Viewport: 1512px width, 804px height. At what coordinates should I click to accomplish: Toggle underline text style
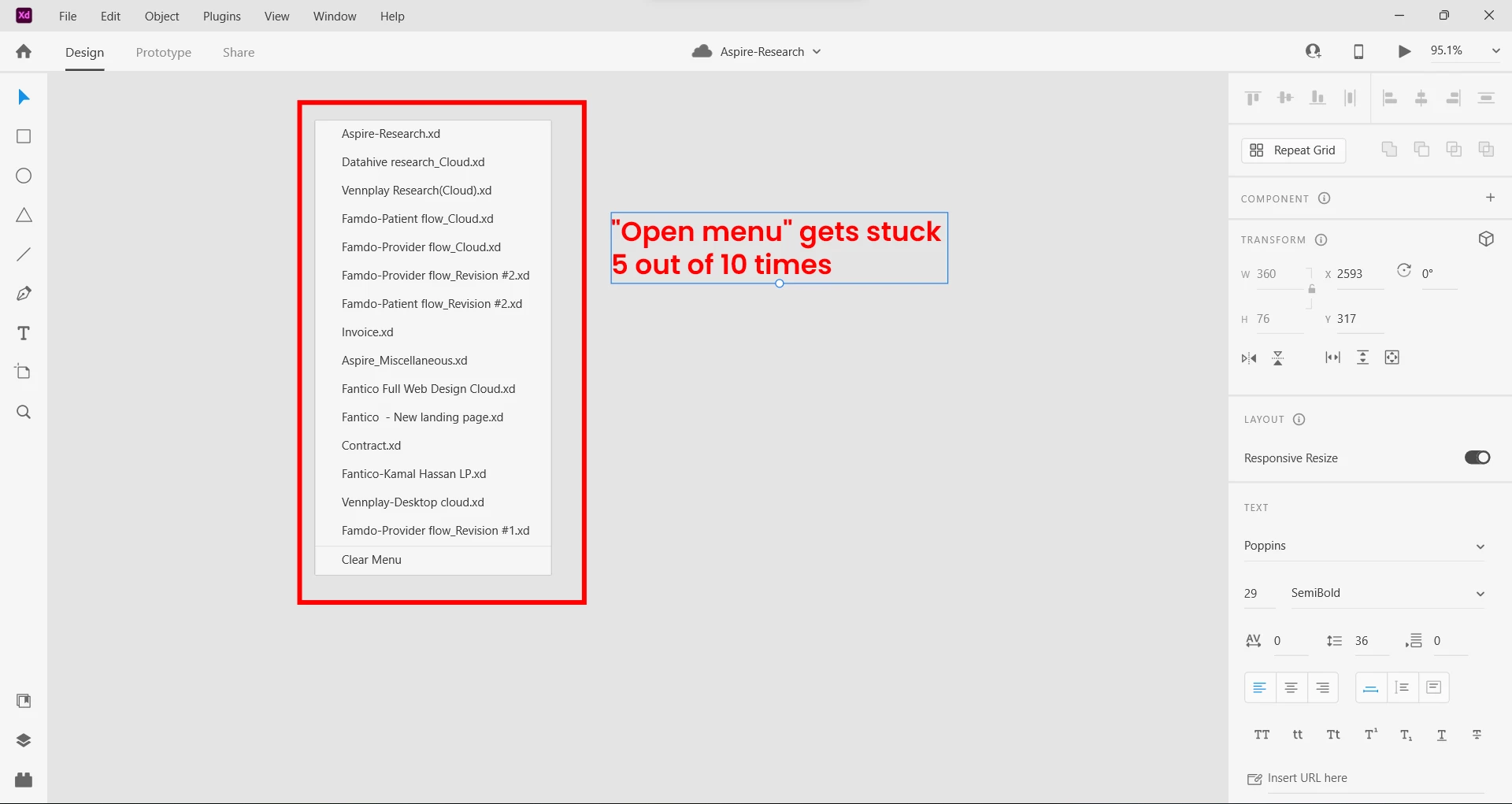click(x=1442, y=735)
